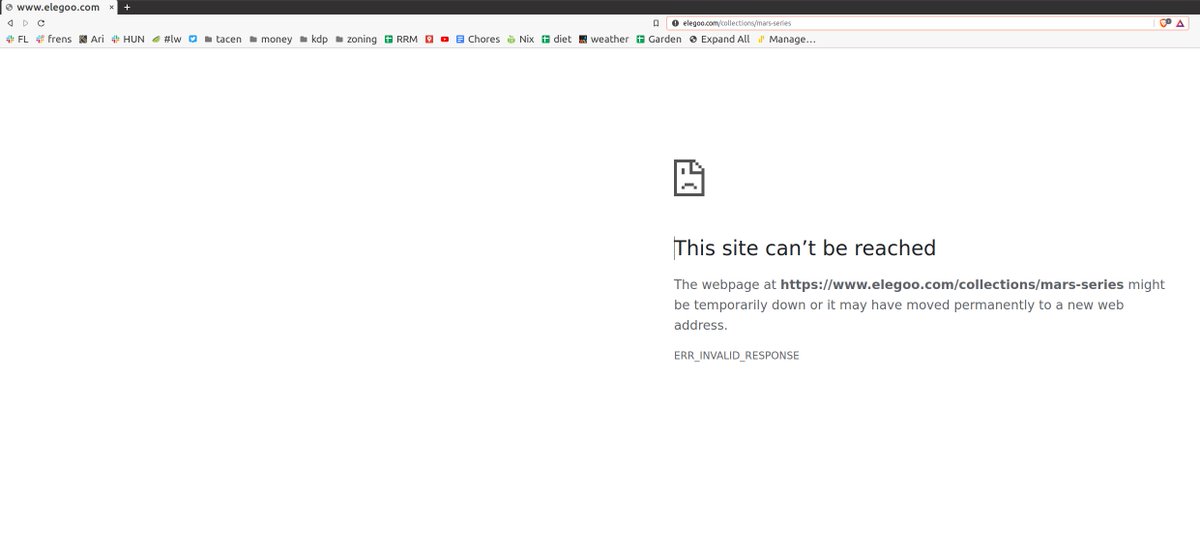This screenshot has width=1200, height=553.
Task: Open the weather bookmark
Action: coord(604,39)
